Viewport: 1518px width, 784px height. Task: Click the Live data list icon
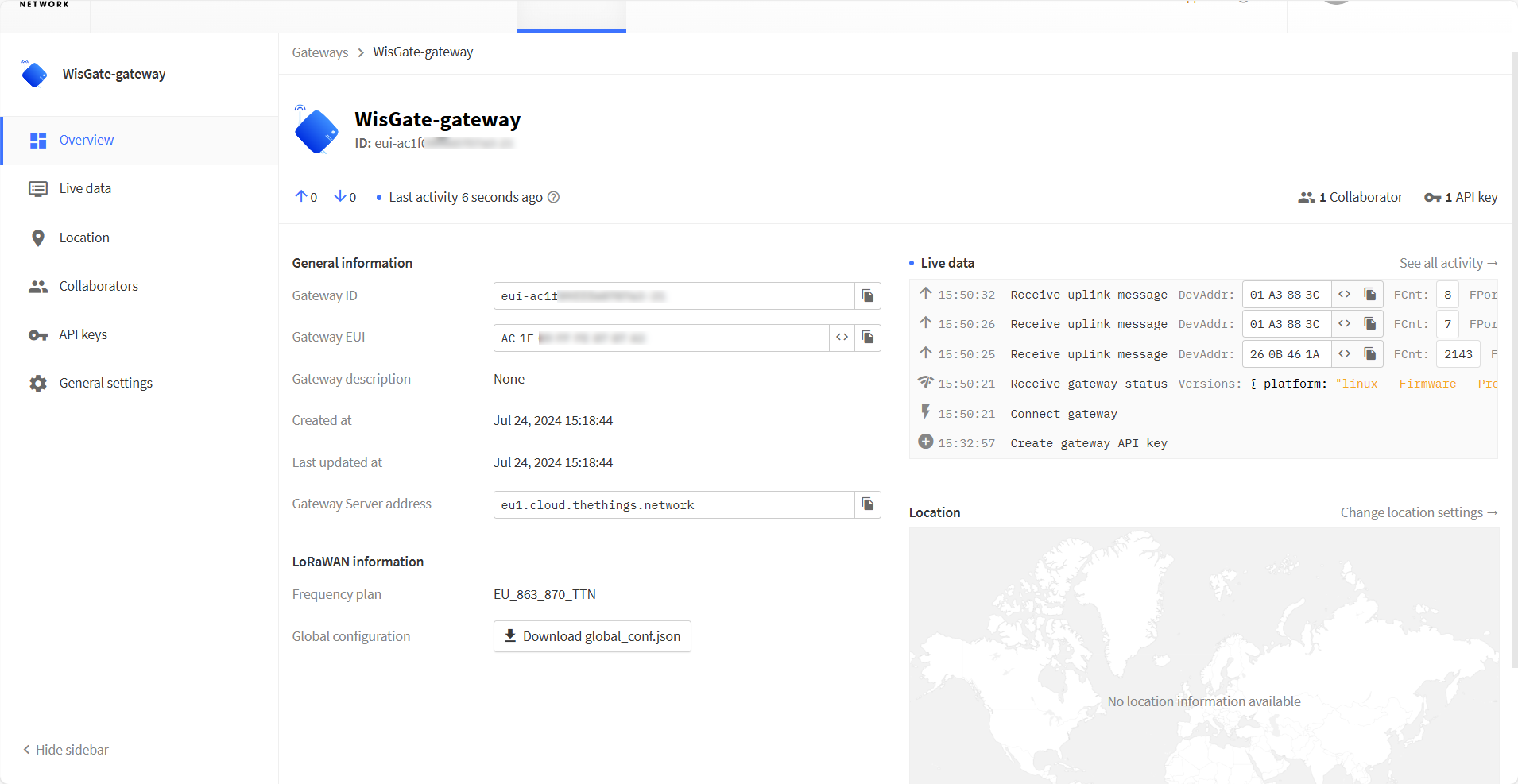click(x=38, y=189)
